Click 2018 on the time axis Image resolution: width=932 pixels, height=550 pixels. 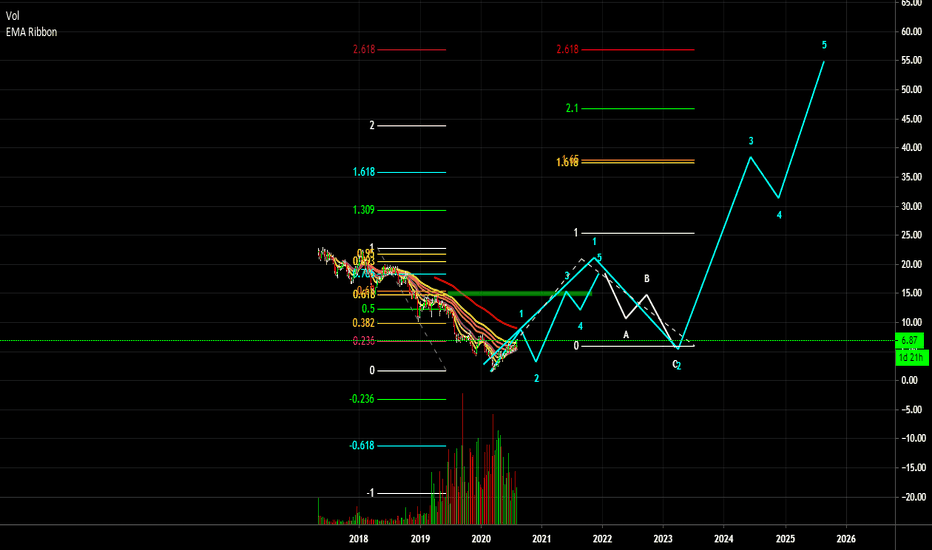tap(358, 539)
